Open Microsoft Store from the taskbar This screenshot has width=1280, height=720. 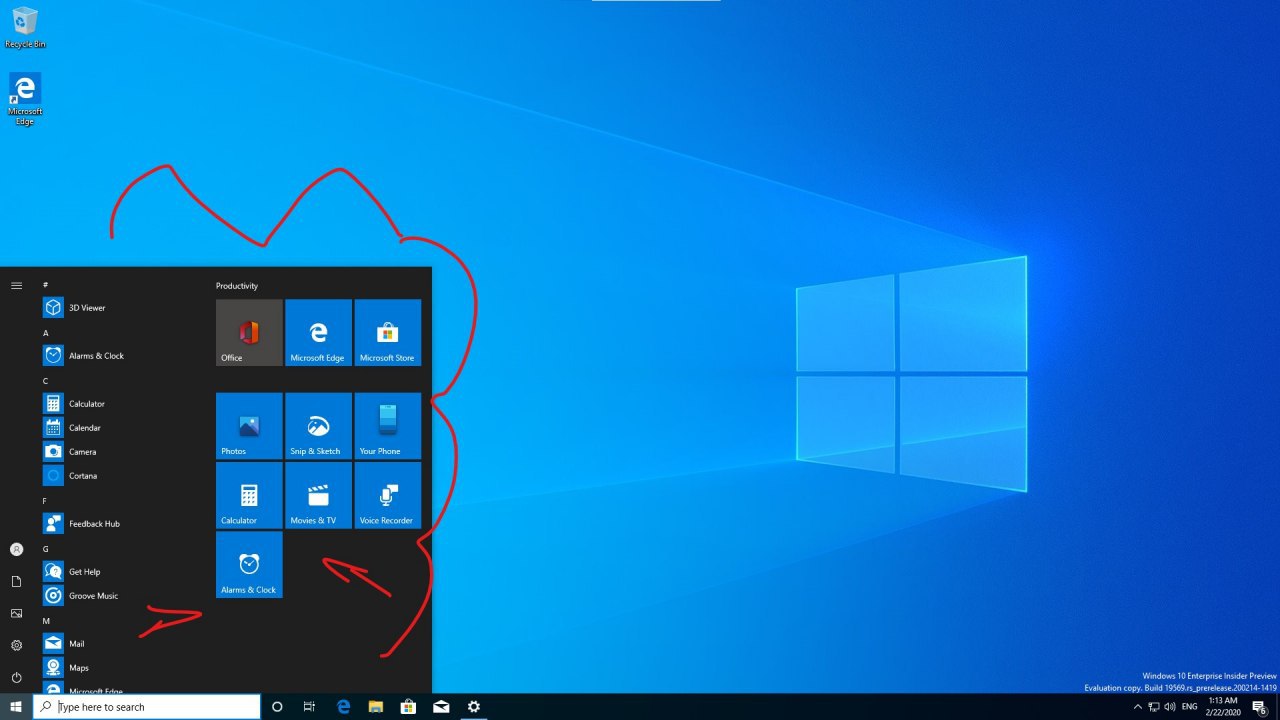pos(408,707)
